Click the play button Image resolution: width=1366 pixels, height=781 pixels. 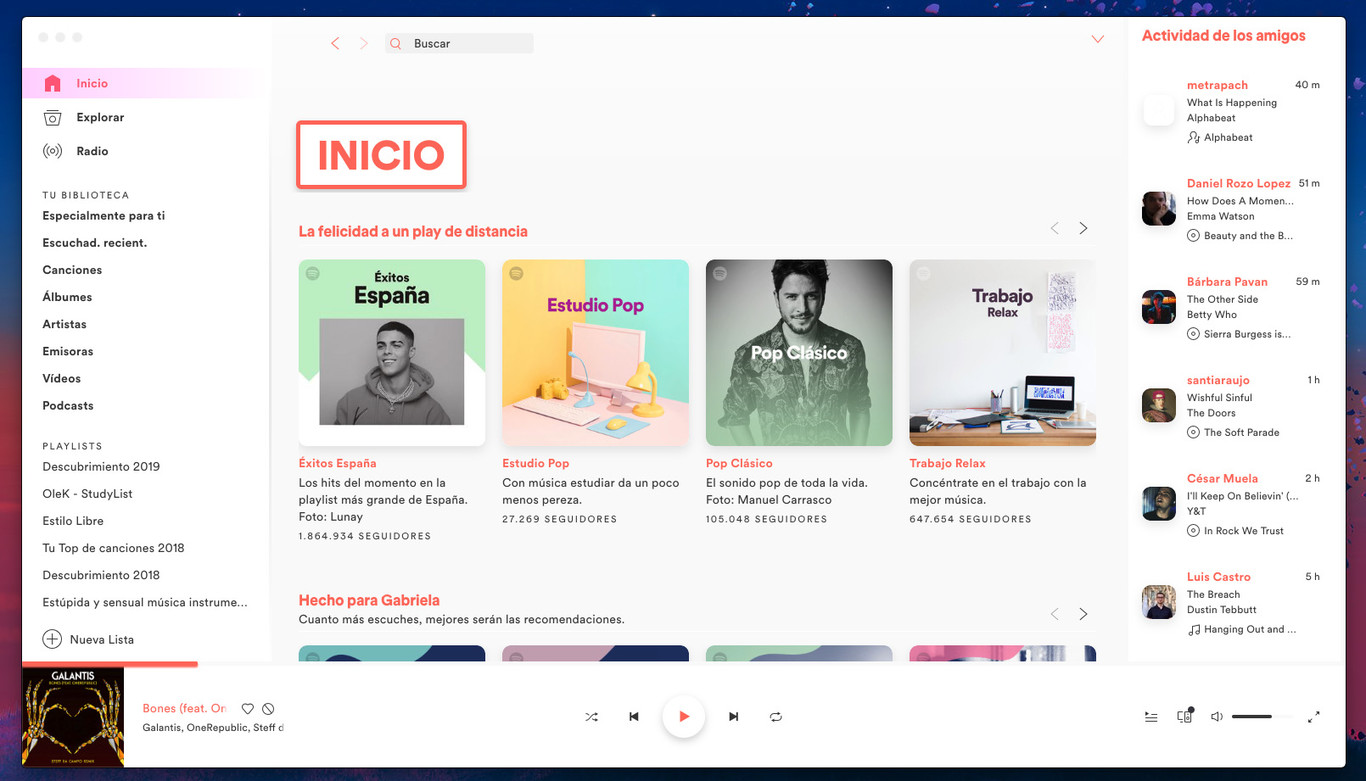click(684, 717)
